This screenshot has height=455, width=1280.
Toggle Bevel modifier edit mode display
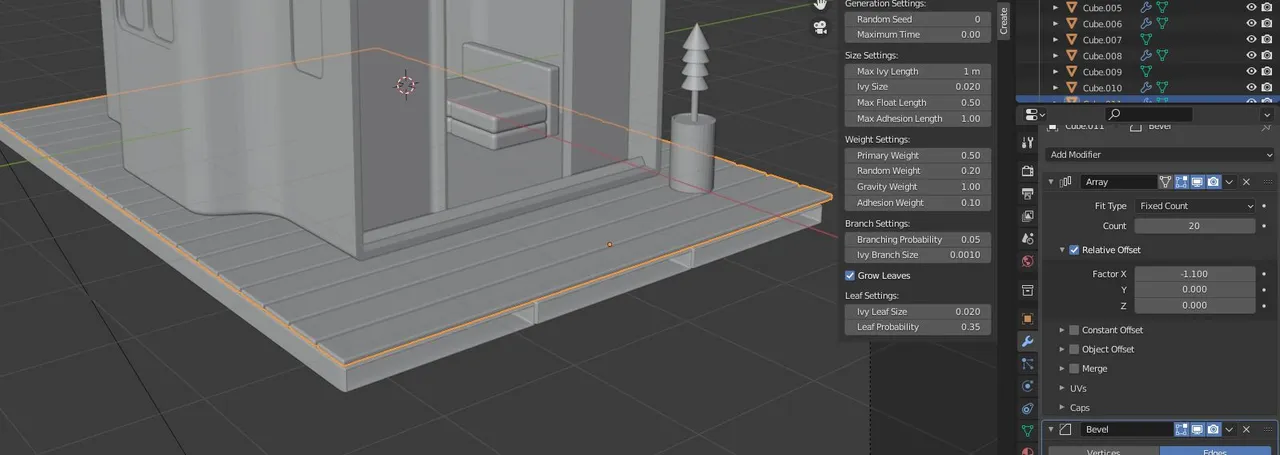click(x=1181, y=429)
